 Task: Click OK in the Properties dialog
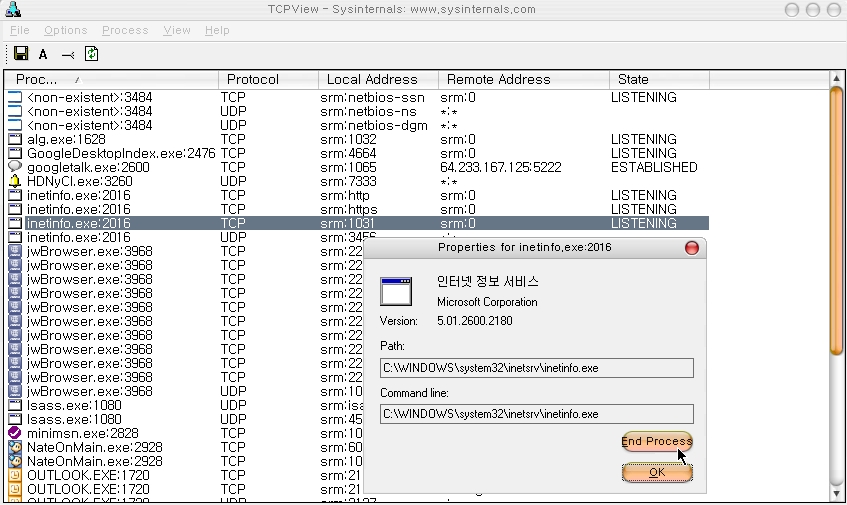pos(657,473)
